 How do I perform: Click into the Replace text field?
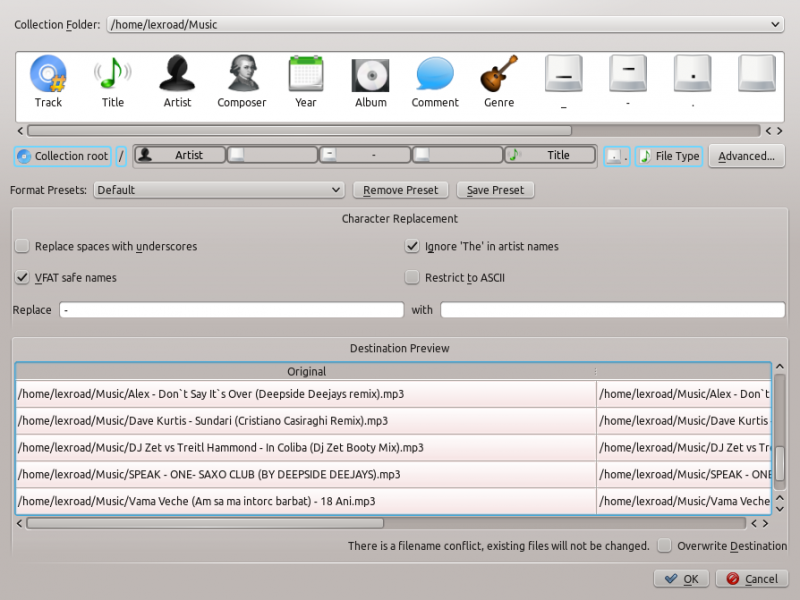[x=231, y=310]
